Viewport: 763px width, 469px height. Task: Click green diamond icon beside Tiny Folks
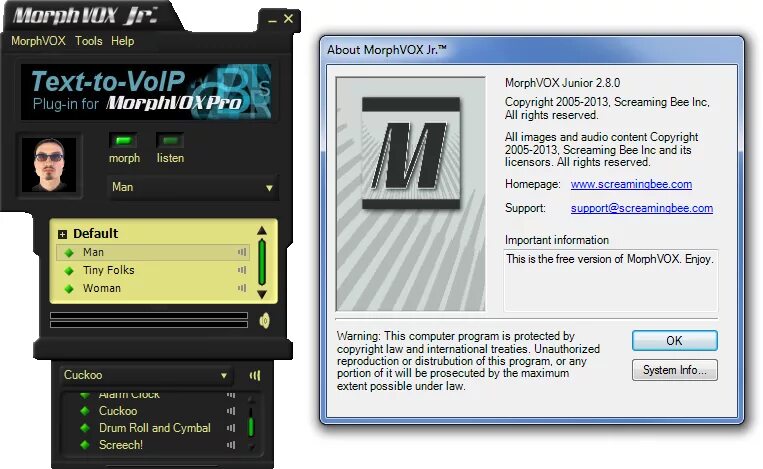coord(69,271)
